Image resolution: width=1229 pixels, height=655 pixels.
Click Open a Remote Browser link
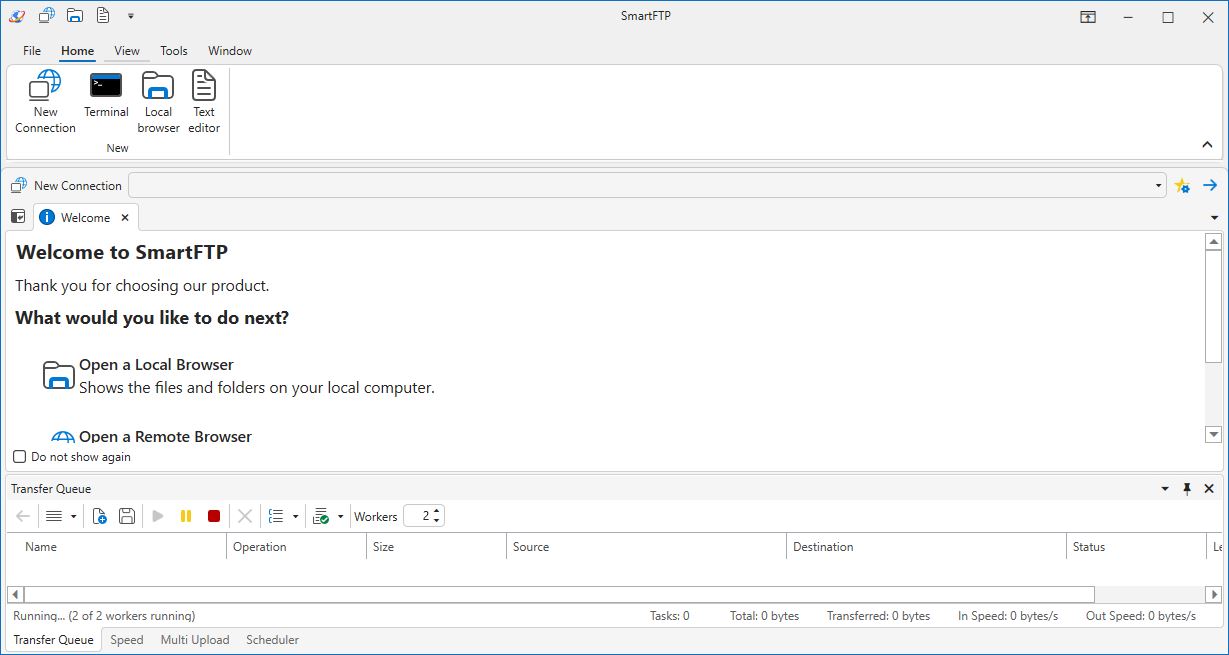[165, 437]
